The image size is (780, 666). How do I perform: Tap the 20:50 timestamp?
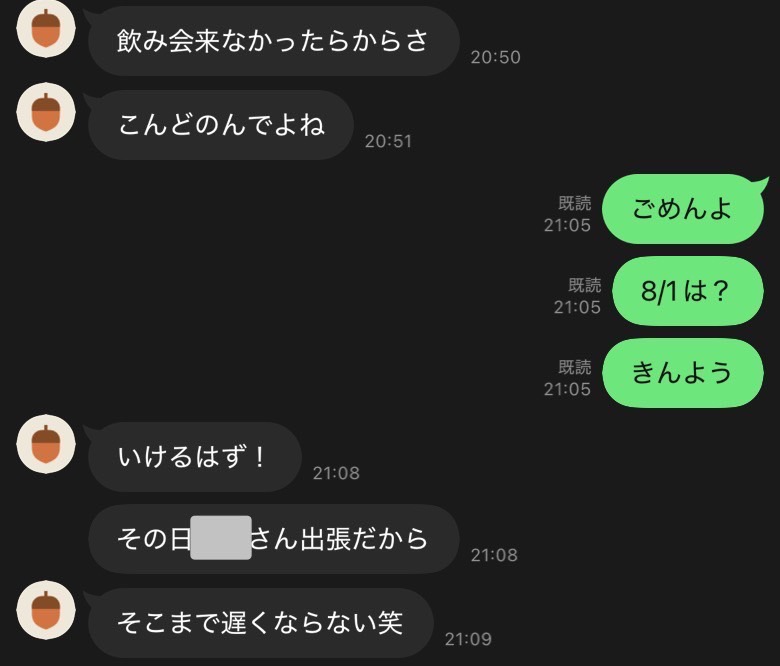tap(495, 58)
